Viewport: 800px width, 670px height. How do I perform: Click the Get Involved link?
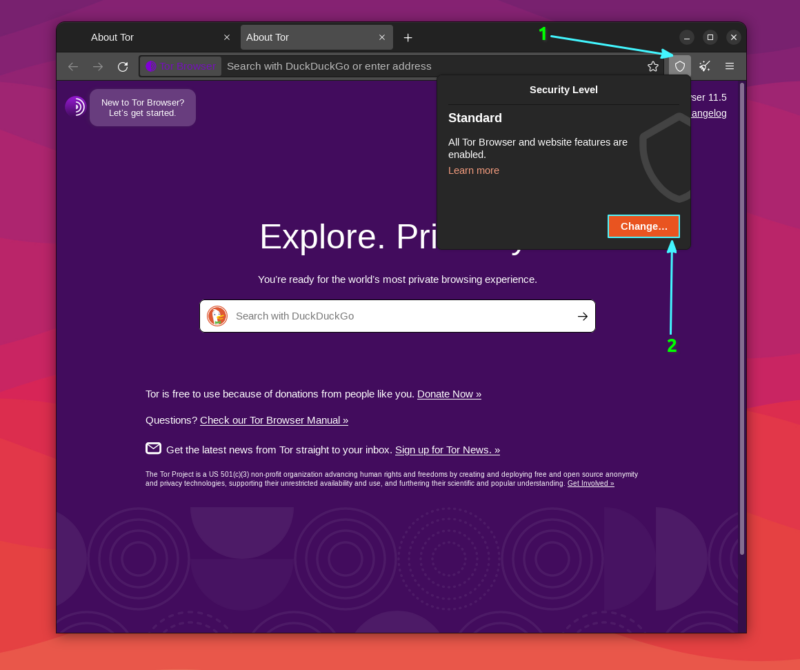coord(590,482)
